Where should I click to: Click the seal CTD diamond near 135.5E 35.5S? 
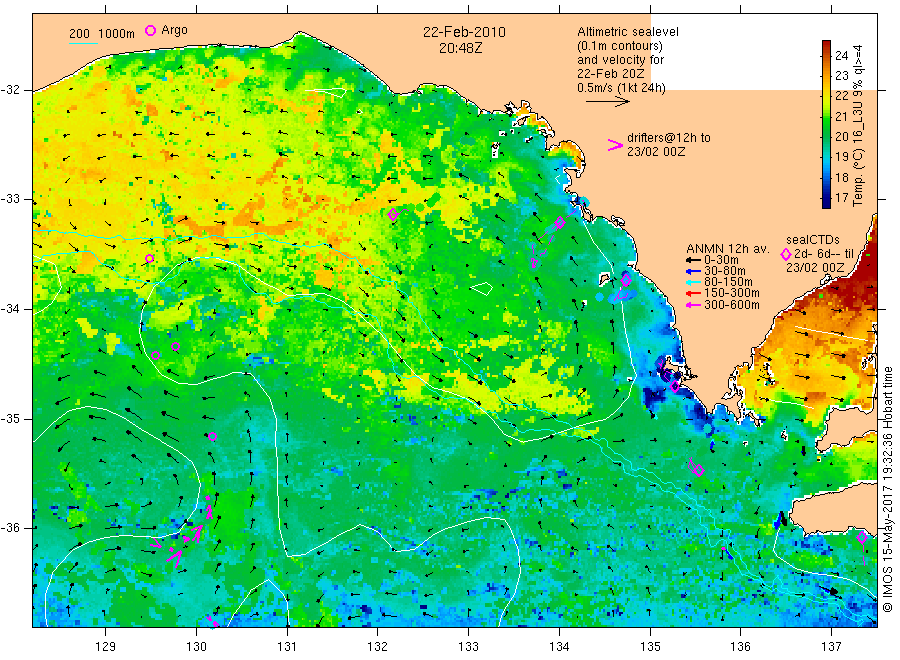(x=699, y=471)
